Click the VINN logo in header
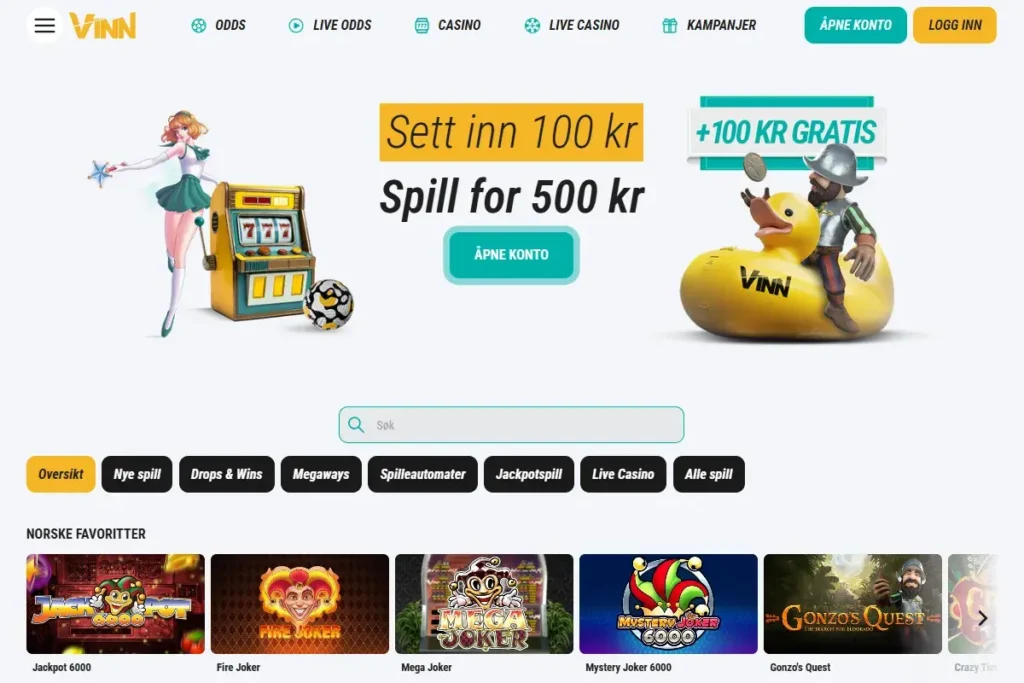 click(x=103, y=25)
